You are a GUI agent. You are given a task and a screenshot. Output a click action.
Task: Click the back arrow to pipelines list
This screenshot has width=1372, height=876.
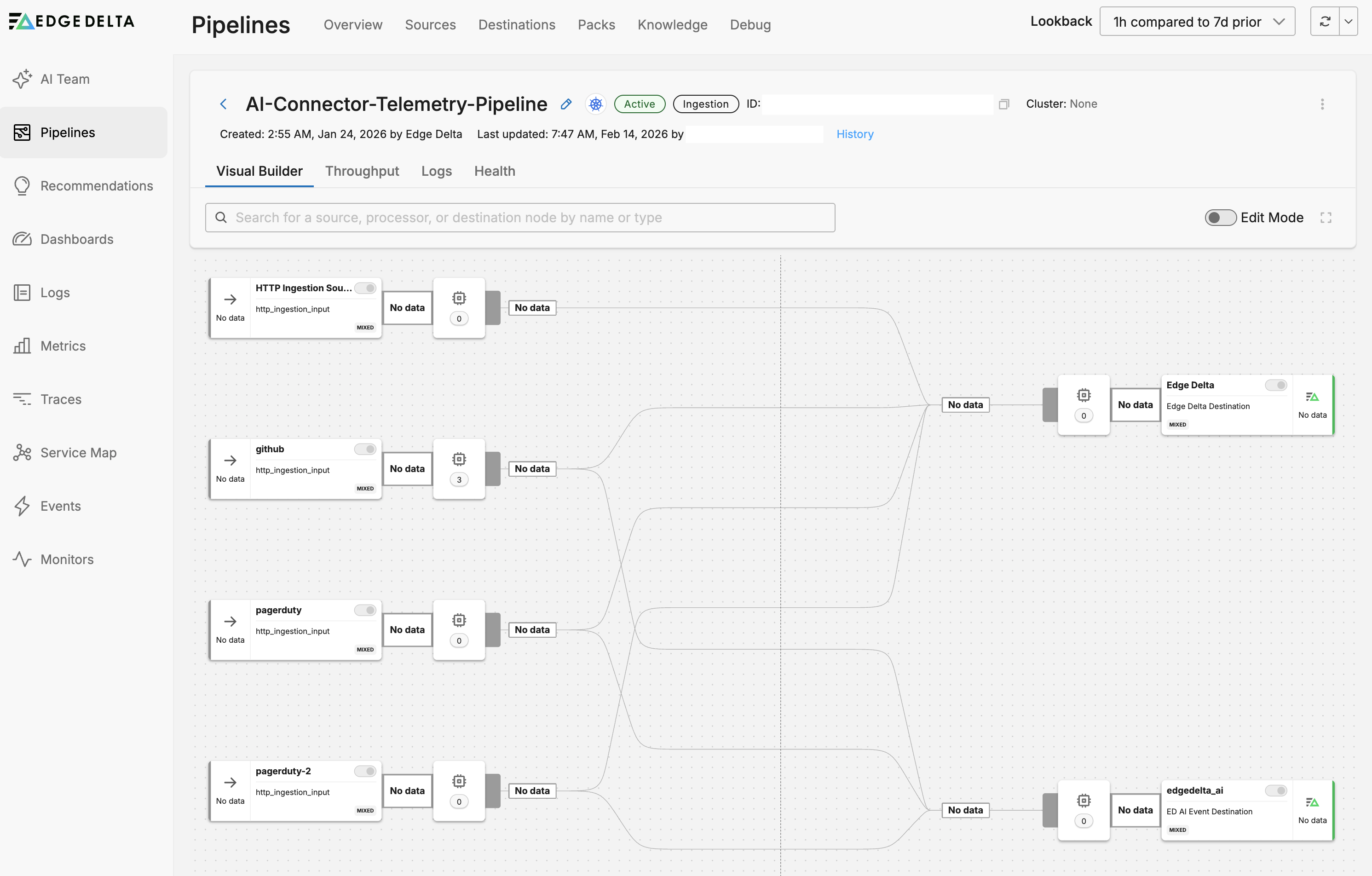coord(223,104)
